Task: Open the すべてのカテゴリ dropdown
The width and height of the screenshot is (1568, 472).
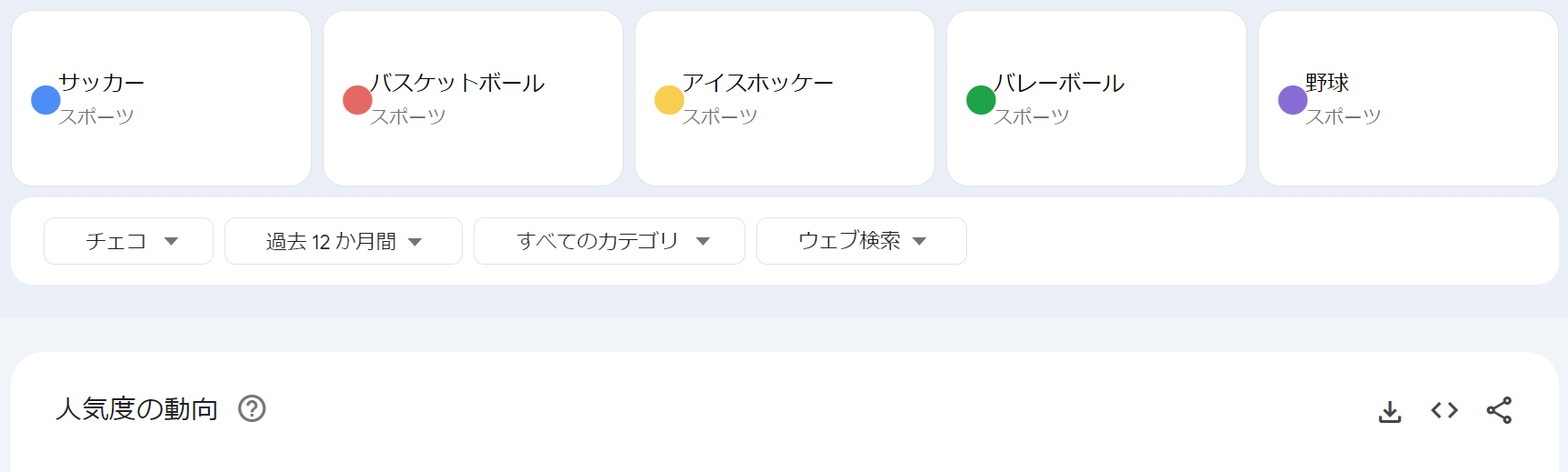Action: click(609, 241)
